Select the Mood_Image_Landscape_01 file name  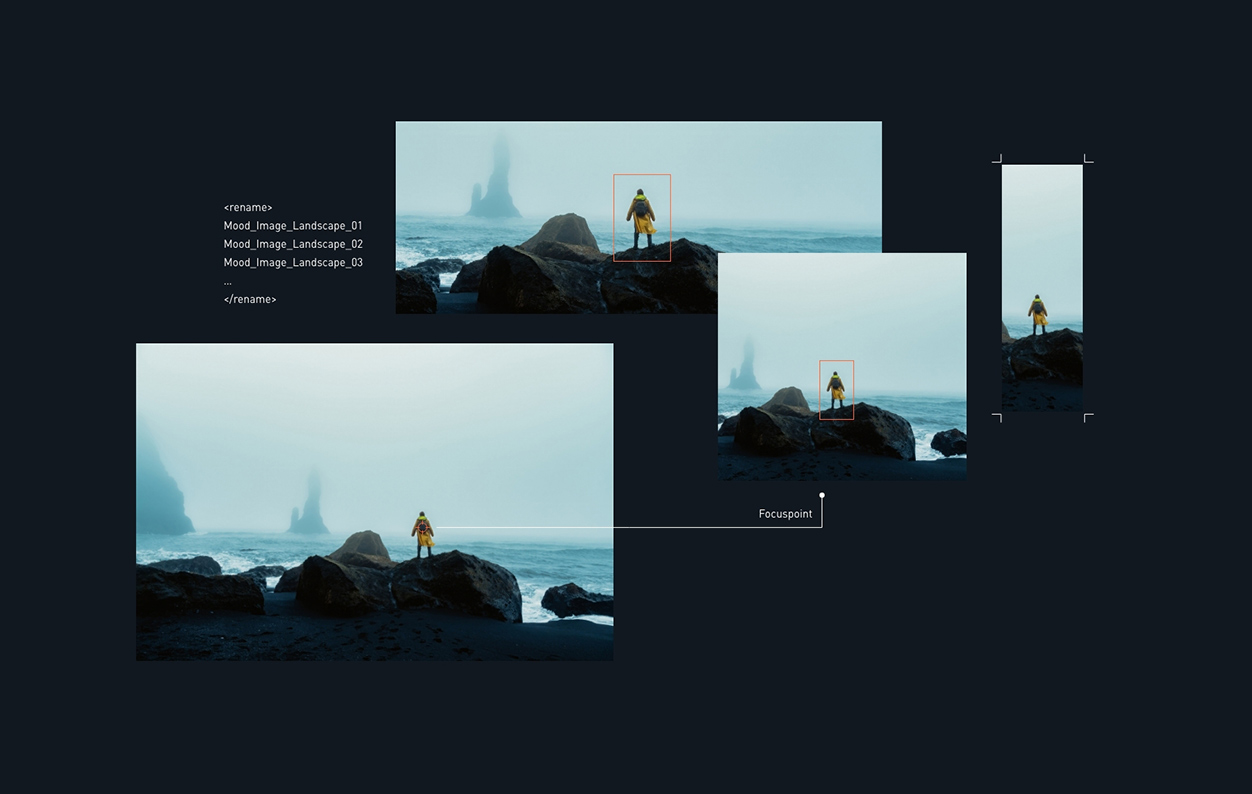pos(293,226)
